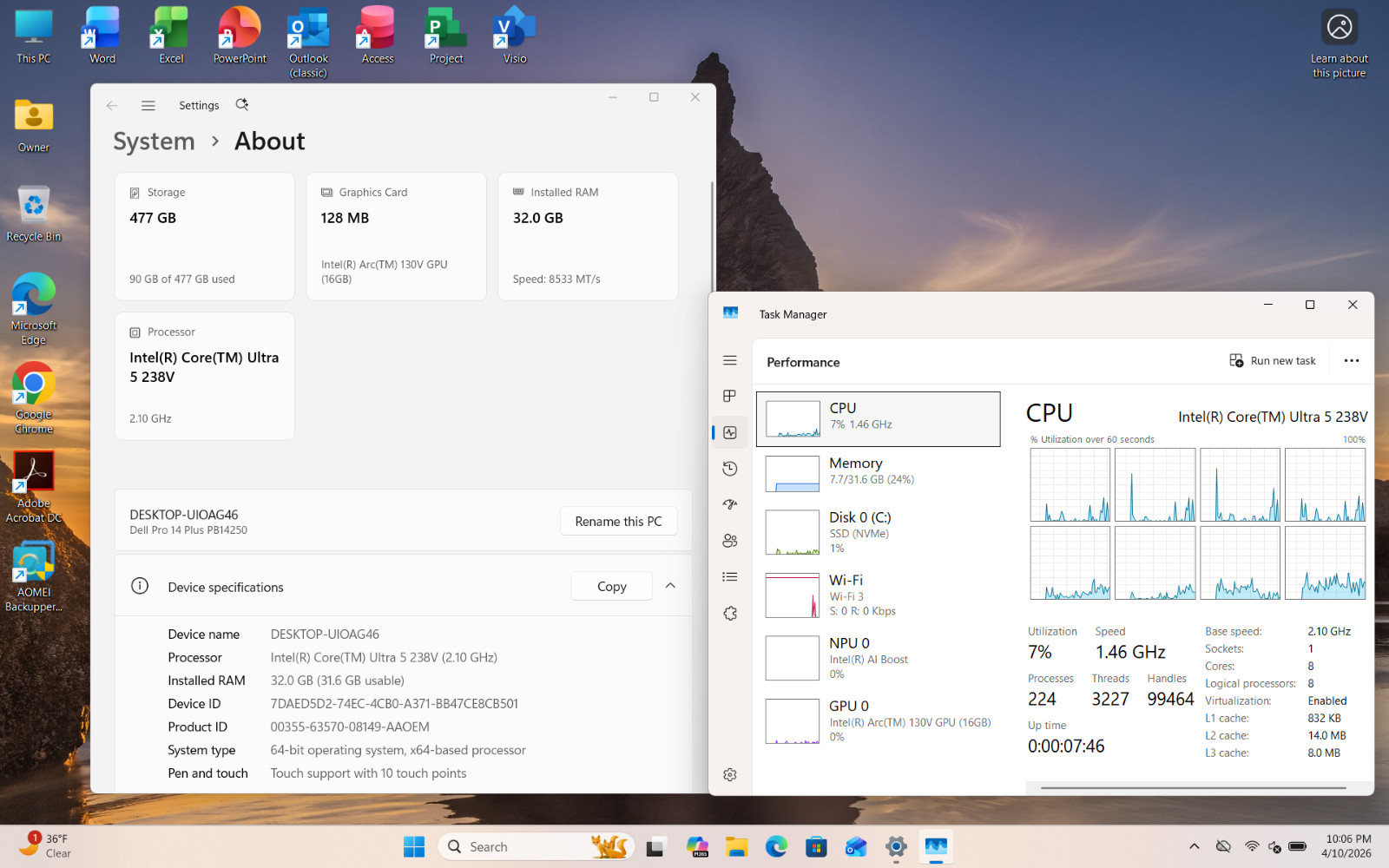
Task: Open Users icon in Task Manager sidebar
Action: coord(730,541)
